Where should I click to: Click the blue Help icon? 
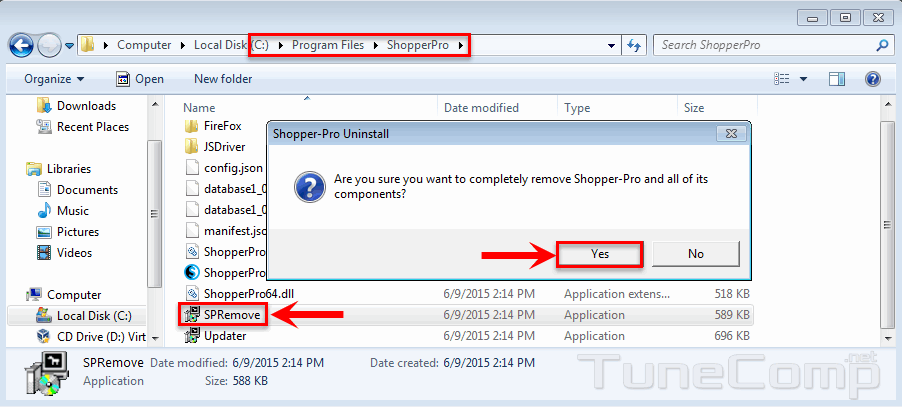coord(873,79)
